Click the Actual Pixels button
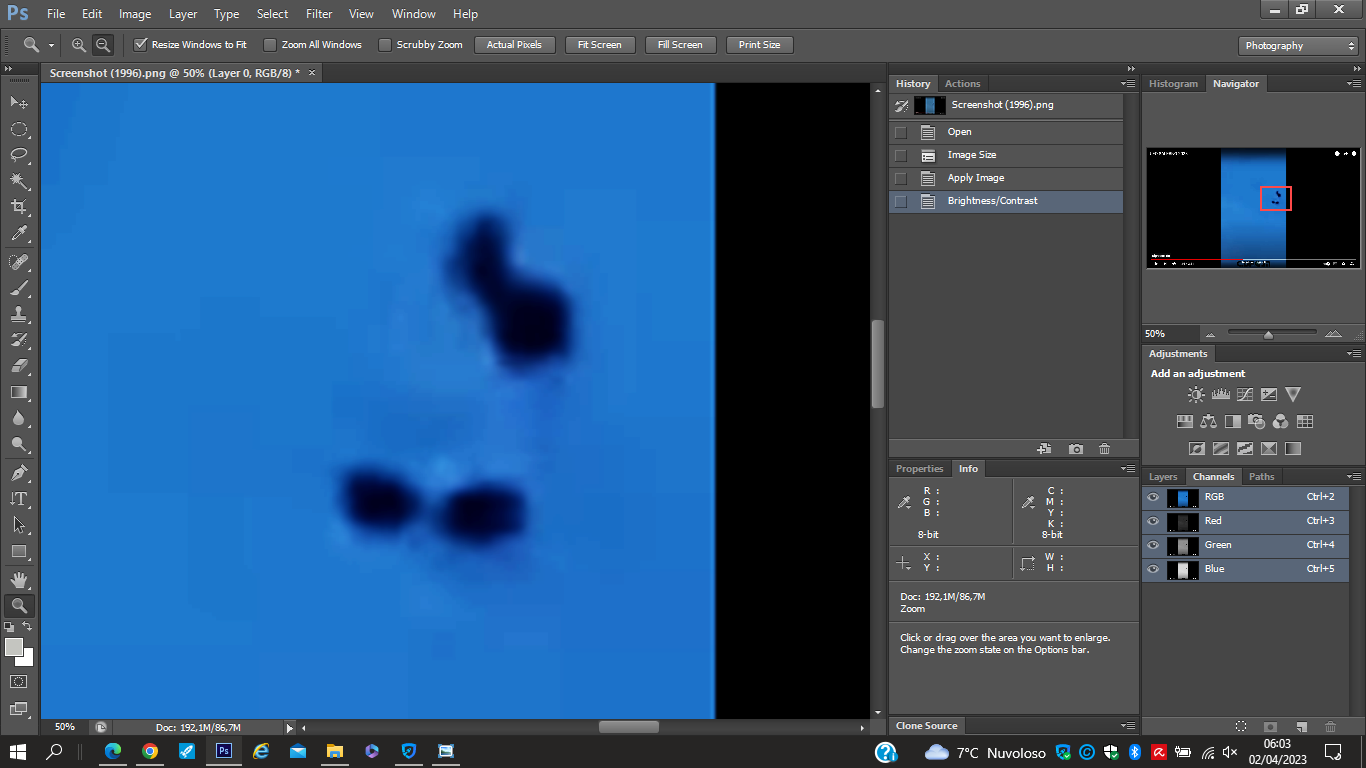This screenshot has height=768, width=1366. [x=514, y=45]
